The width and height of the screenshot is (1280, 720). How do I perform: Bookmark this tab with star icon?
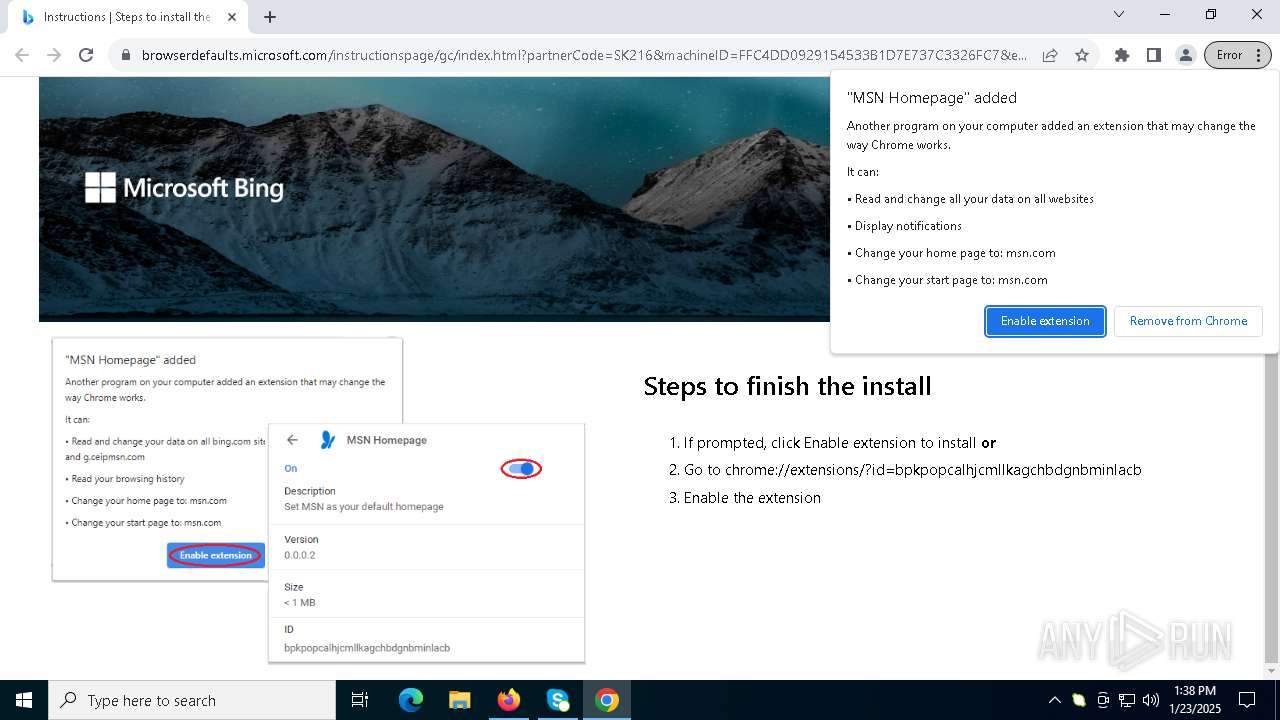pos(1082,55)
